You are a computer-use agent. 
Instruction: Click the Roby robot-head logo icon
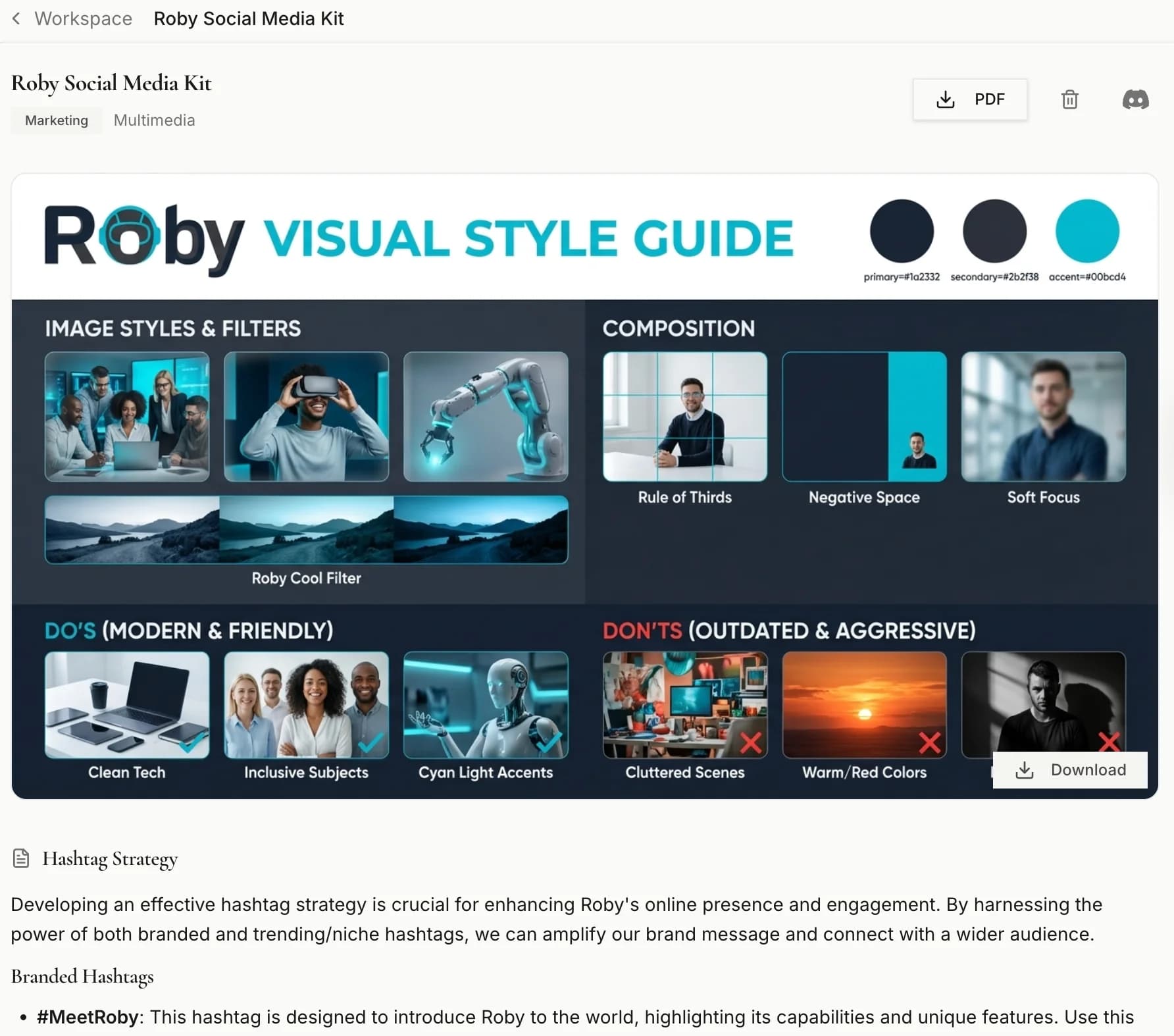click(130, 235)
